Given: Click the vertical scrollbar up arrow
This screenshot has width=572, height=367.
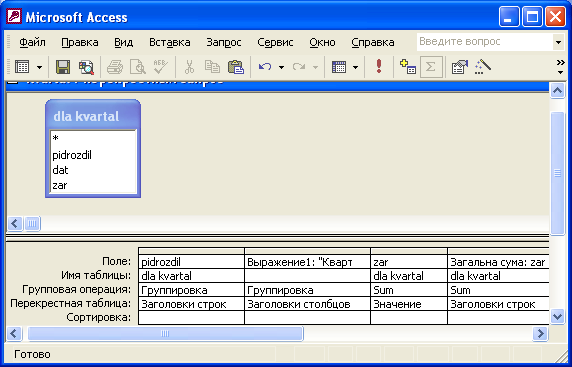Looking at the screenshot, I should click(x=557, y=90).
